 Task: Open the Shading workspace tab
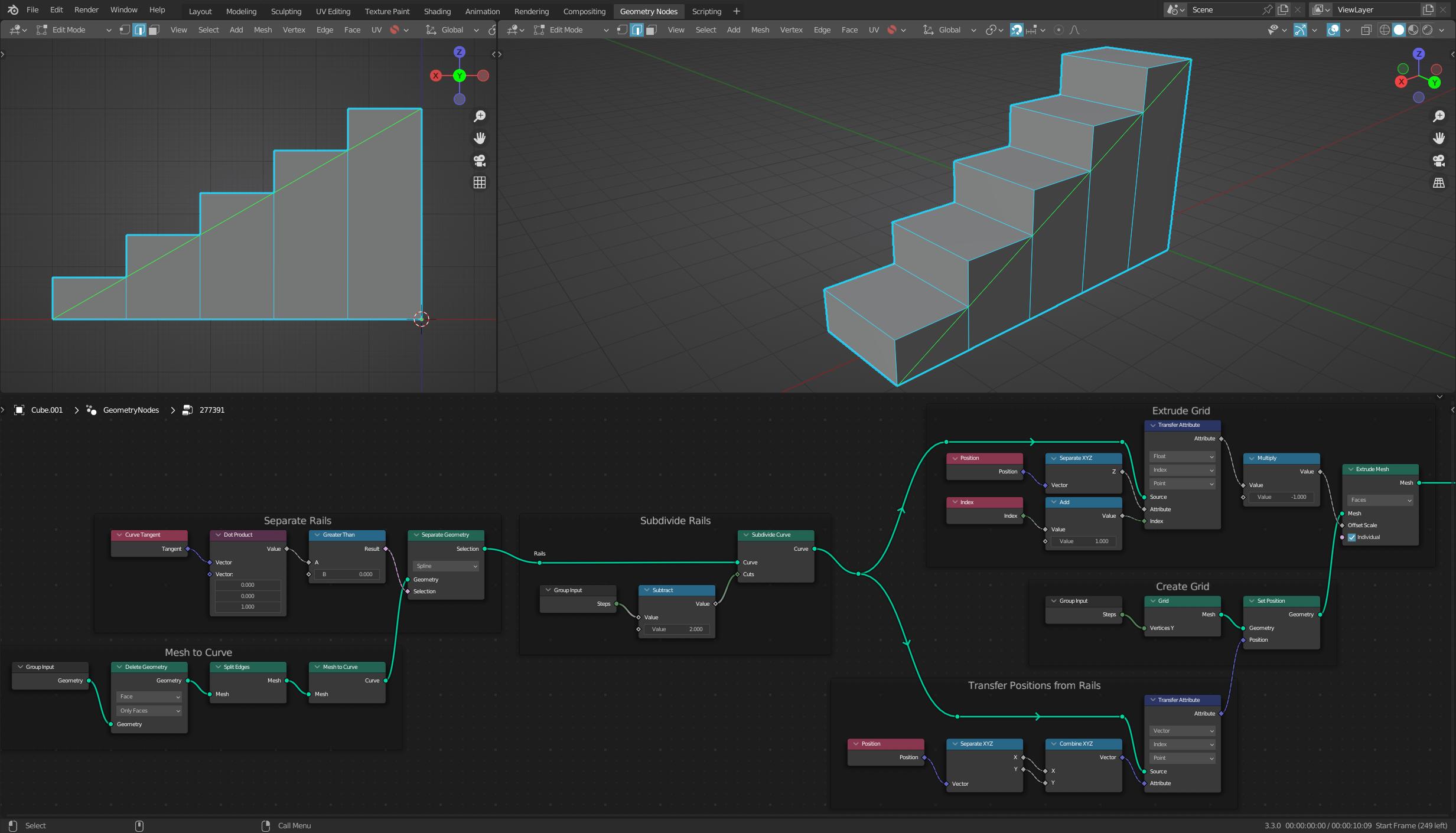[x=437, y=11]
